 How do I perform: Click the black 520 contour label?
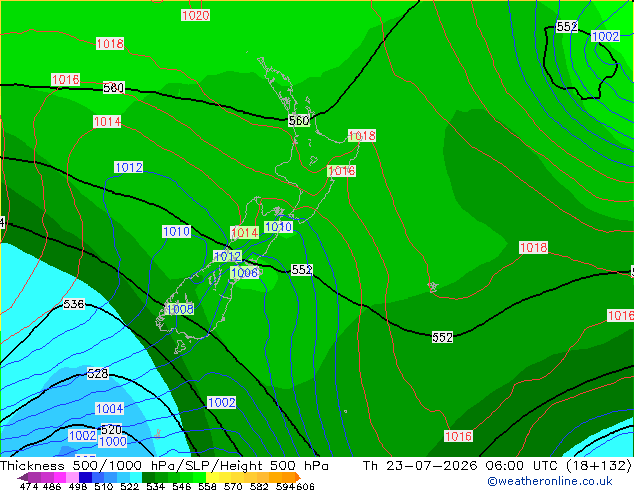click(x=111, y=429)
